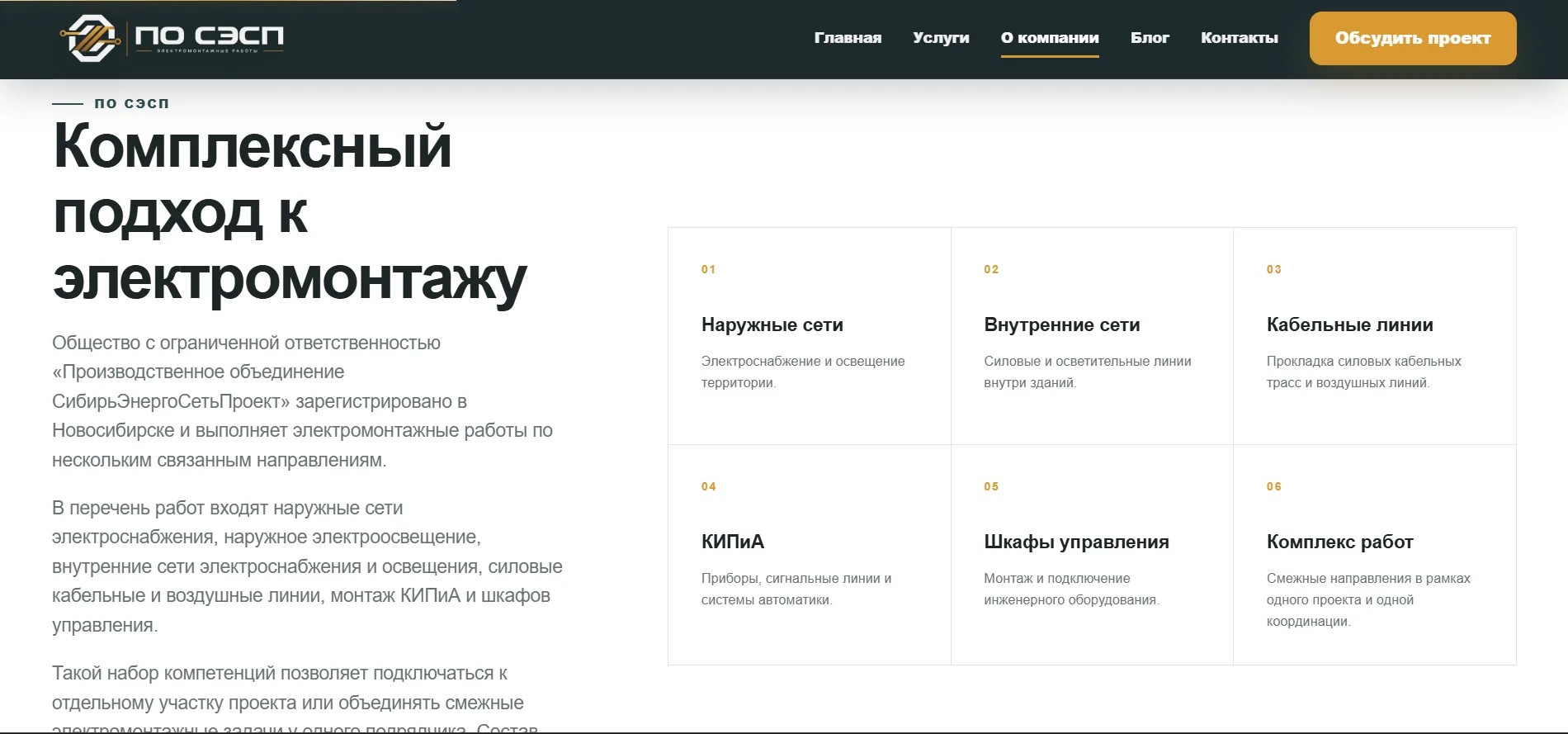Click paragraph starting 'В перечень работ входят'
Image resolution: width=1568 pixels, height=734 pixels.
click(308, 566)
